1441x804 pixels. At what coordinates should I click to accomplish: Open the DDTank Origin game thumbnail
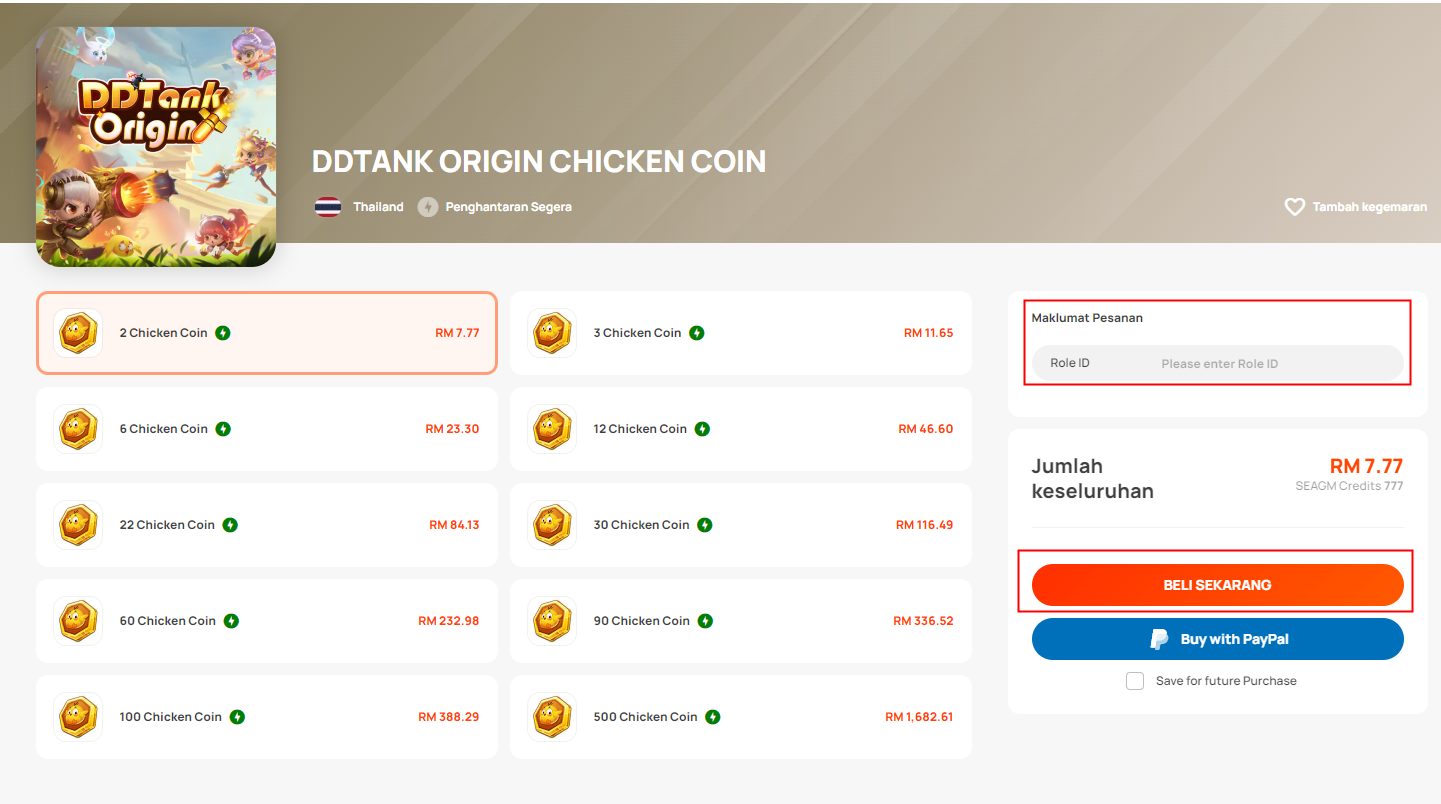(x=156, y=147)
